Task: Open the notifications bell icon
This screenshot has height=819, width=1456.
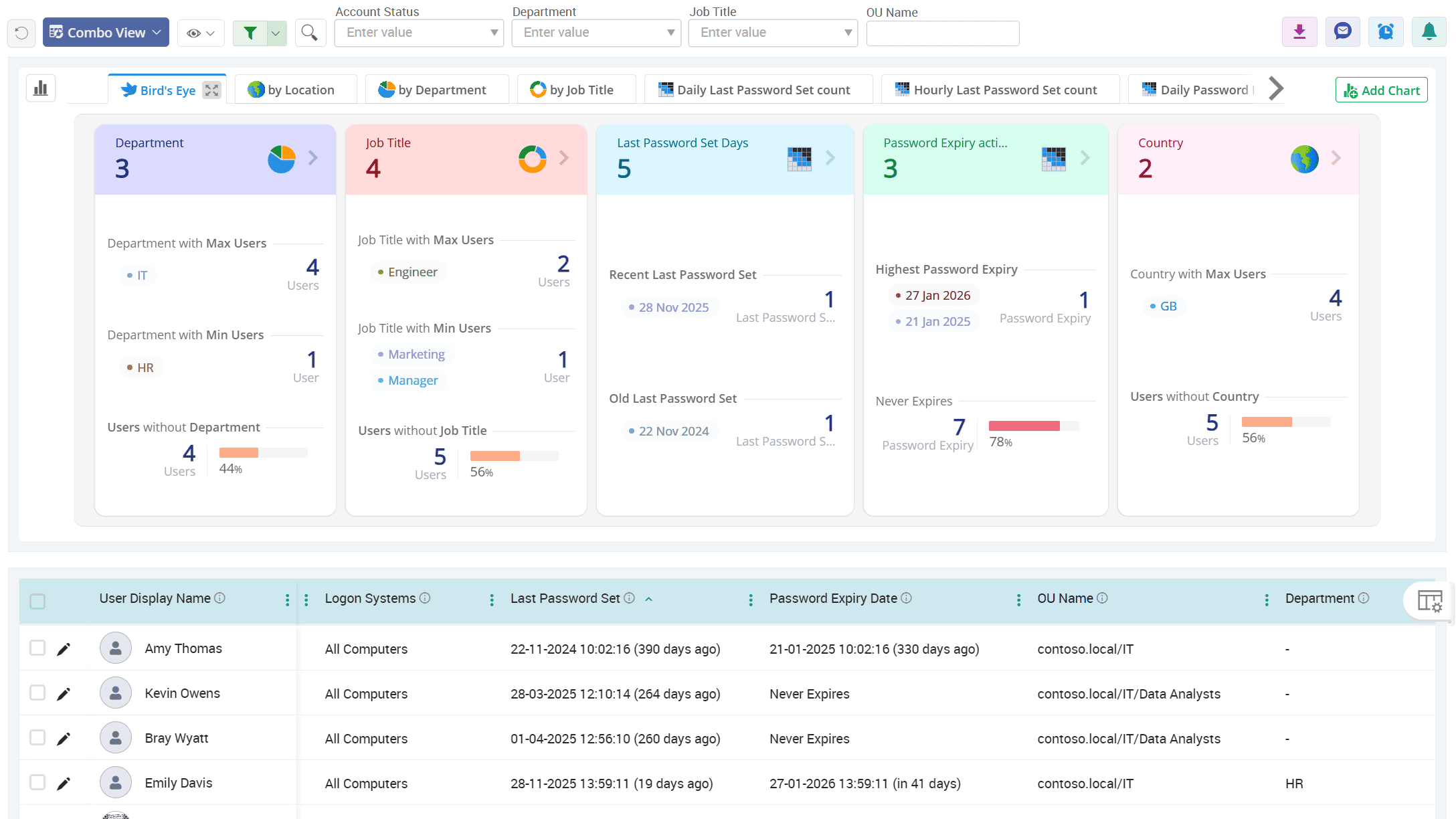Action: 1429,32
